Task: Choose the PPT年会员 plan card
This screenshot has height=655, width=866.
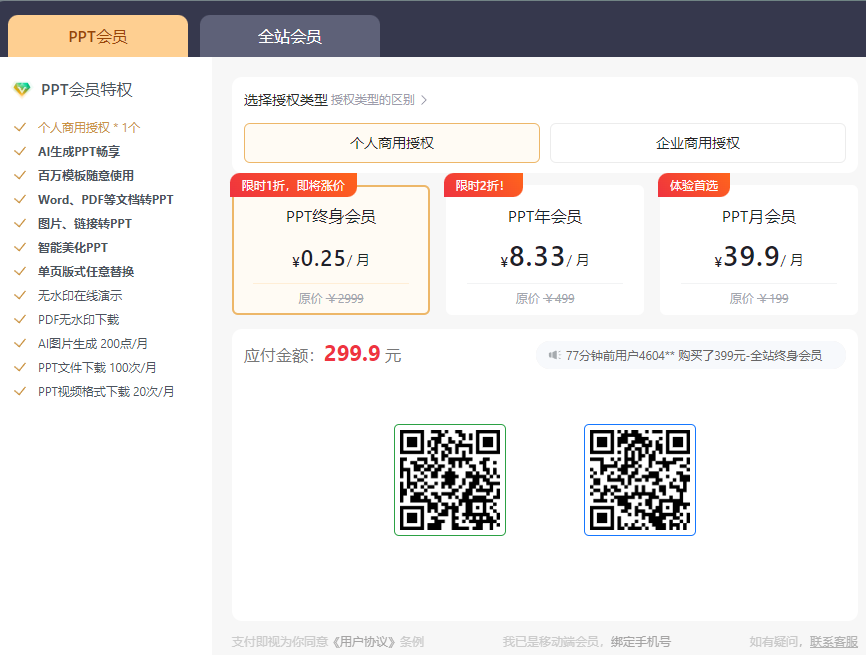Action: point(545,250)
